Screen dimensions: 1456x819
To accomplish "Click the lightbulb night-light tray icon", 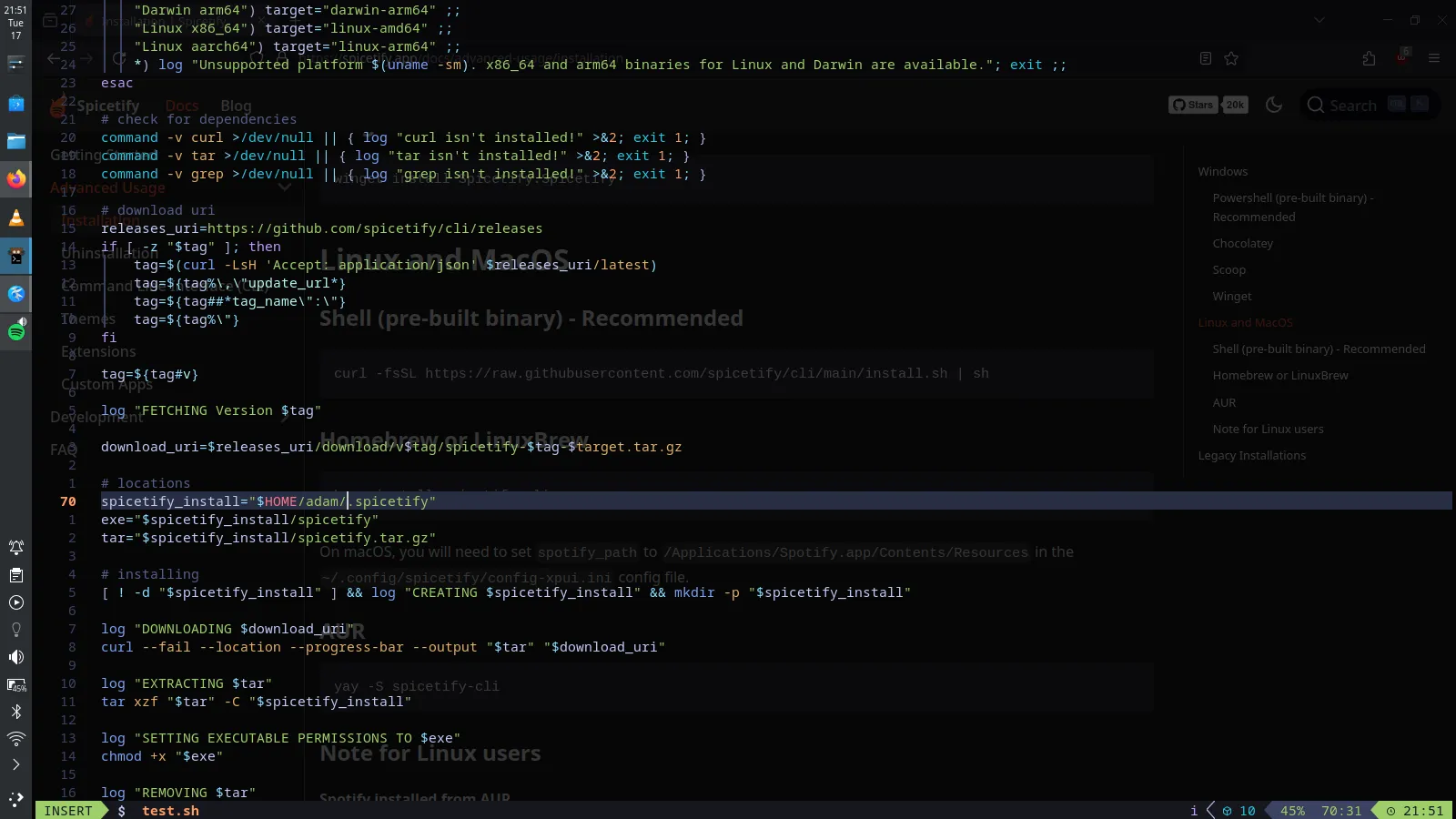I will coord(16,630).
